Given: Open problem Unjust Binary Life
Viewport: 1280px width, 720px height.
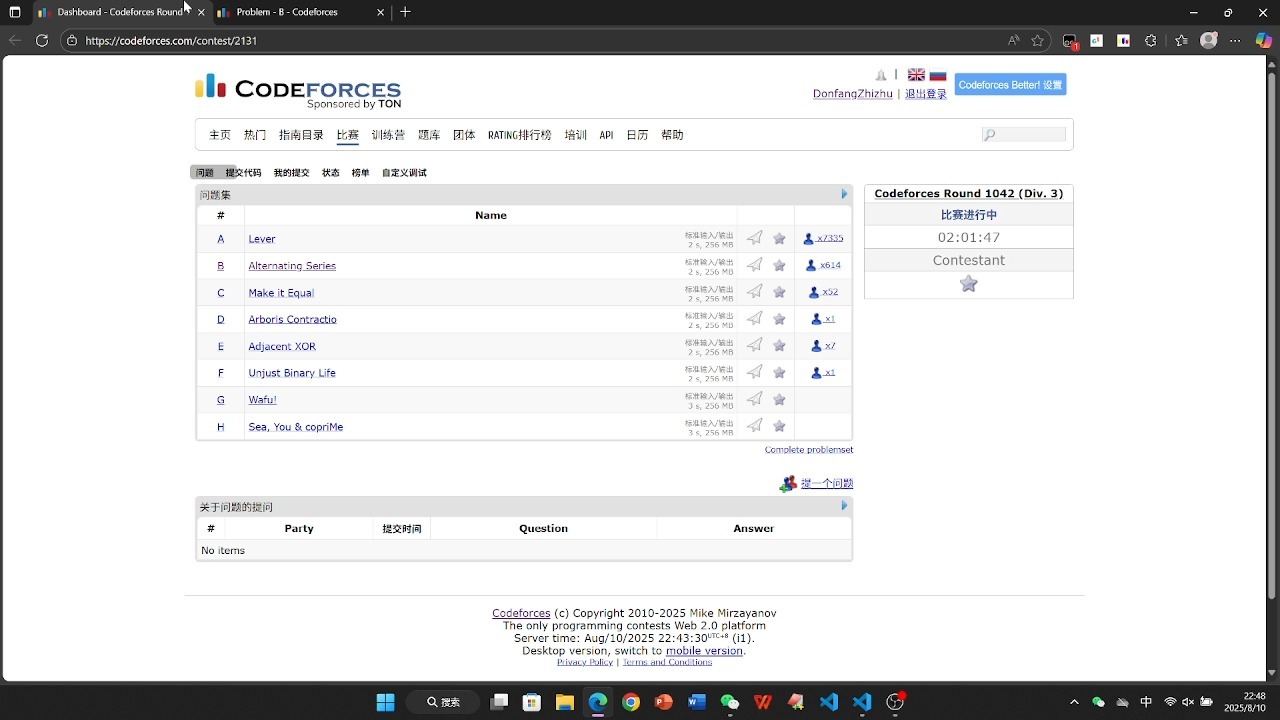Looking at the screenshot, I should [x=292, y=373].
